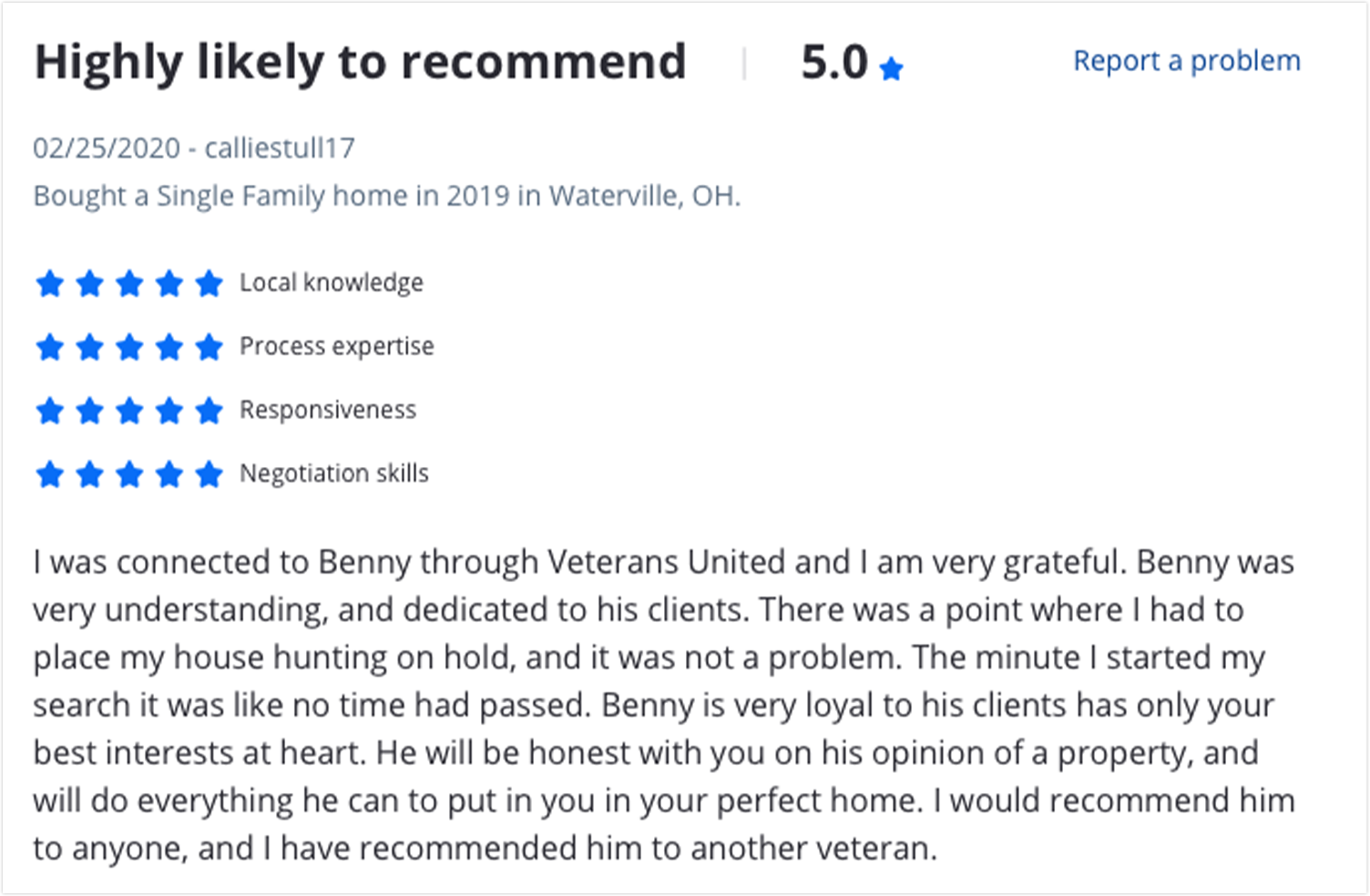Click the Process expertise label
The height and width of the screenshot is (896, 1370).
tap(337, 347)
